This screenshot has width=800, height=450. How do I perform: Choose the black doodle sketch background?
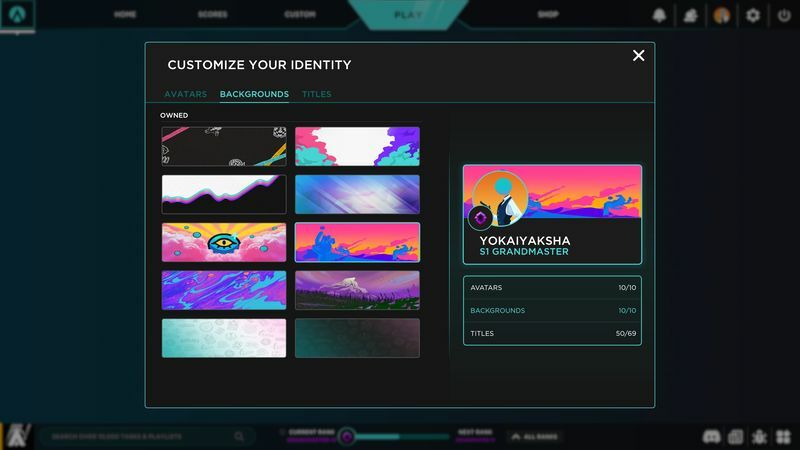coord(224,146)
